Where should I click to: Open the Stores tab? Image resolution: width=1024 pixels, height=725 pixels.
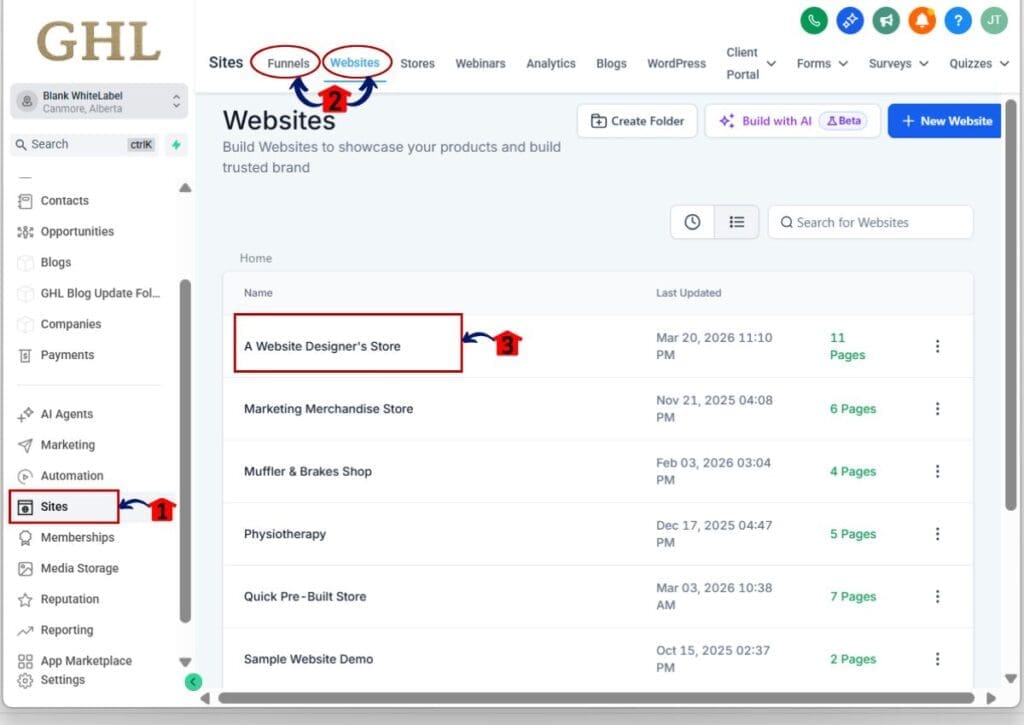coord(417,63)
